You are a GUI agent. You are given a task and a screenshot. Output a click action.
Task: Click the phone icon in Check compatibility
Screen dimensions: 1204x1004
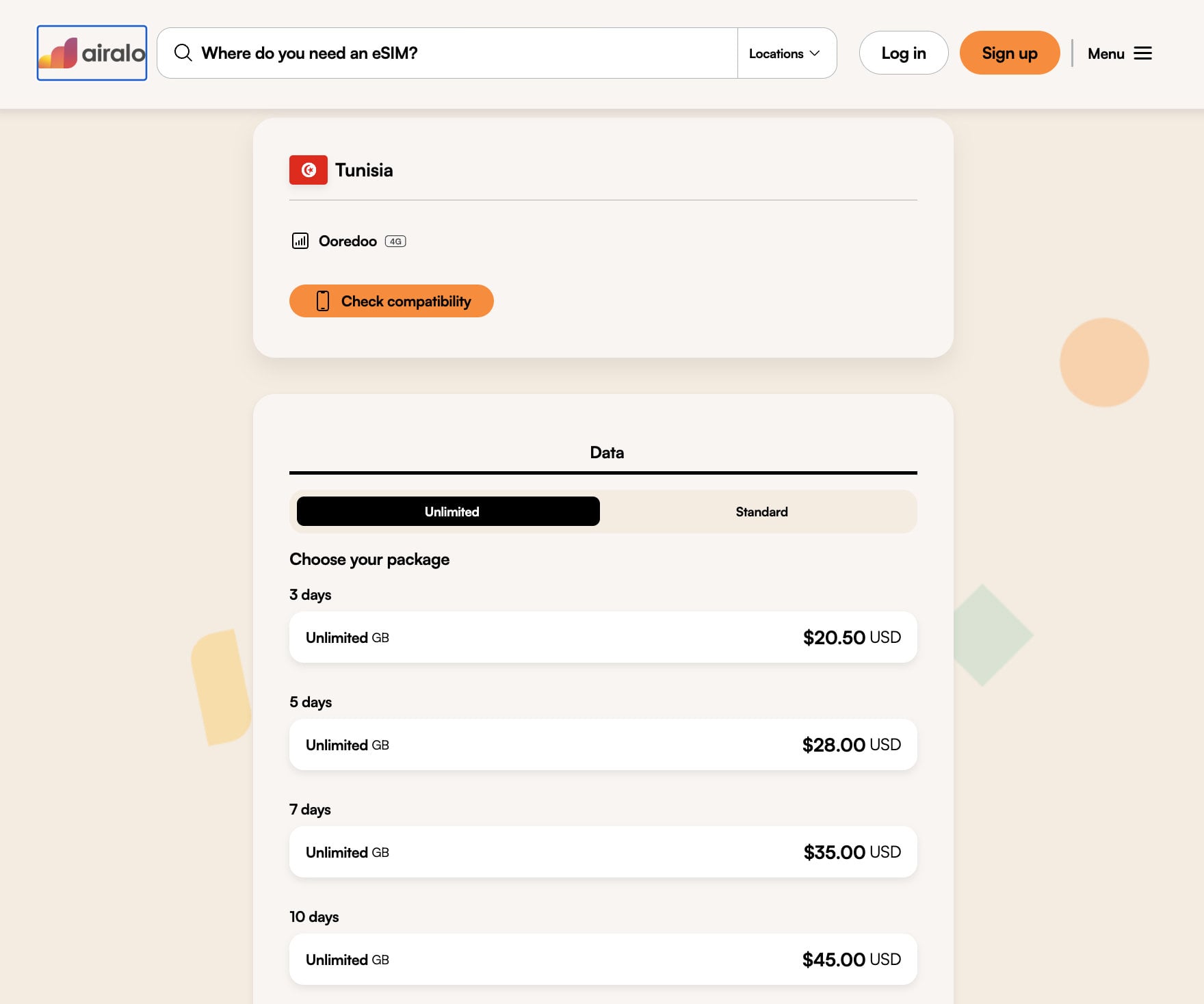[323, 301]
